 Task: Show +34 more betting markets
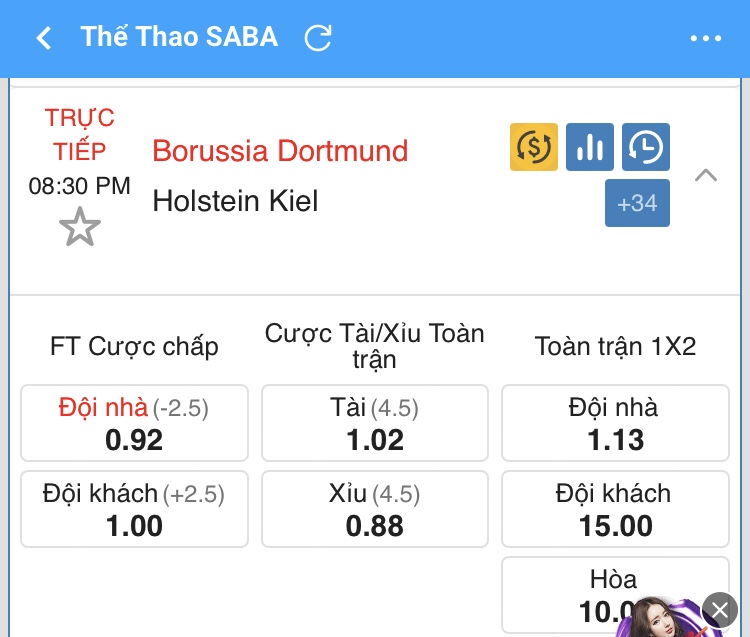(x=637, y=203)
